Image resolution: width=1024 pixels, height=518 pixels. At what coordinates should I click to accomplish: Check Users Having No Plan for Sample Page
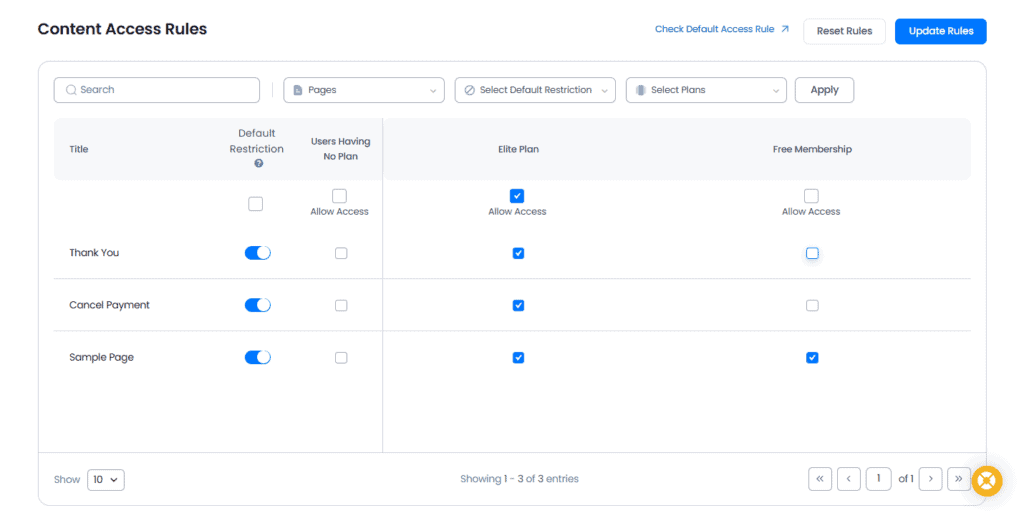[x=341, y=357]
